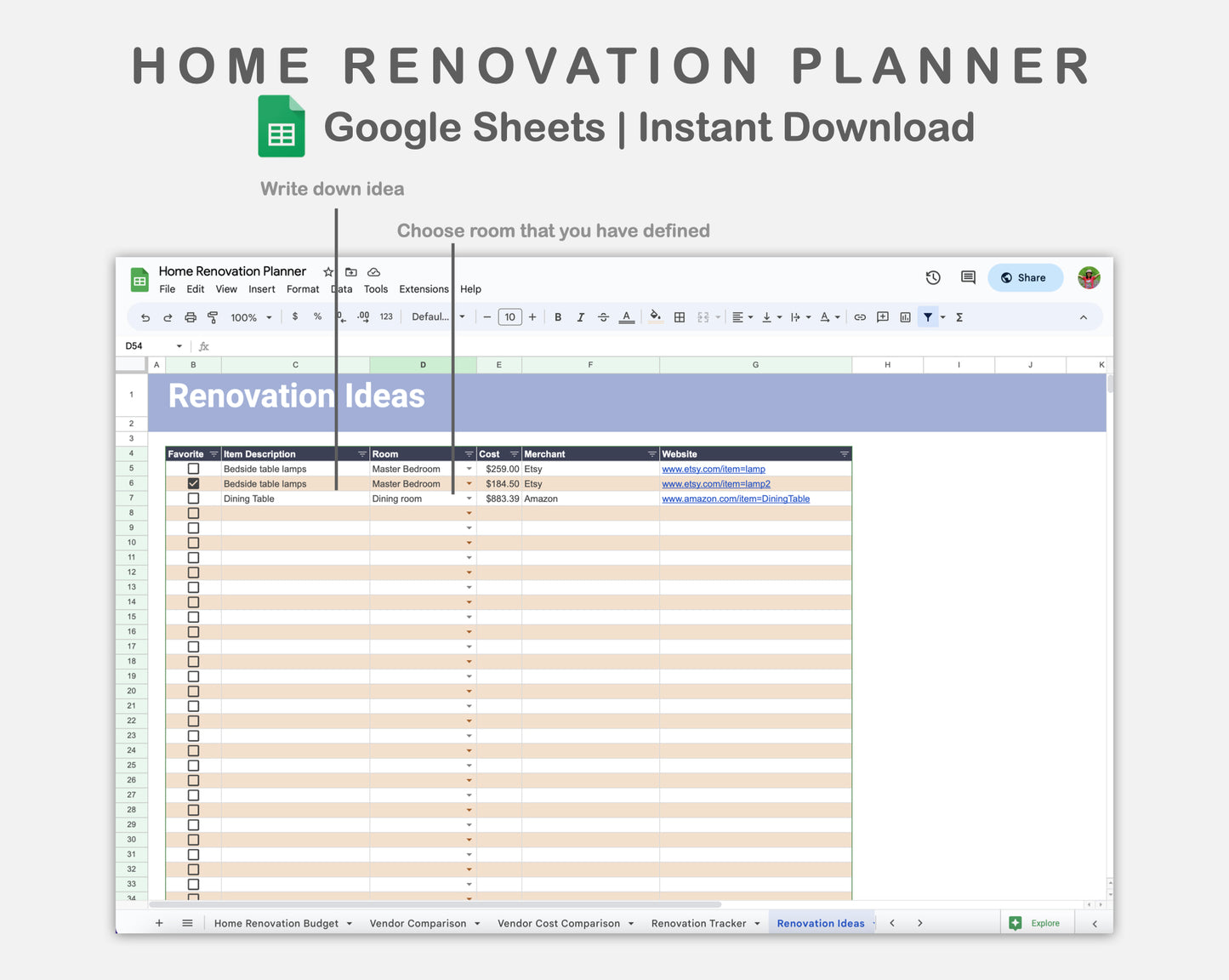Open the Extensions menu

coord(424,289)
